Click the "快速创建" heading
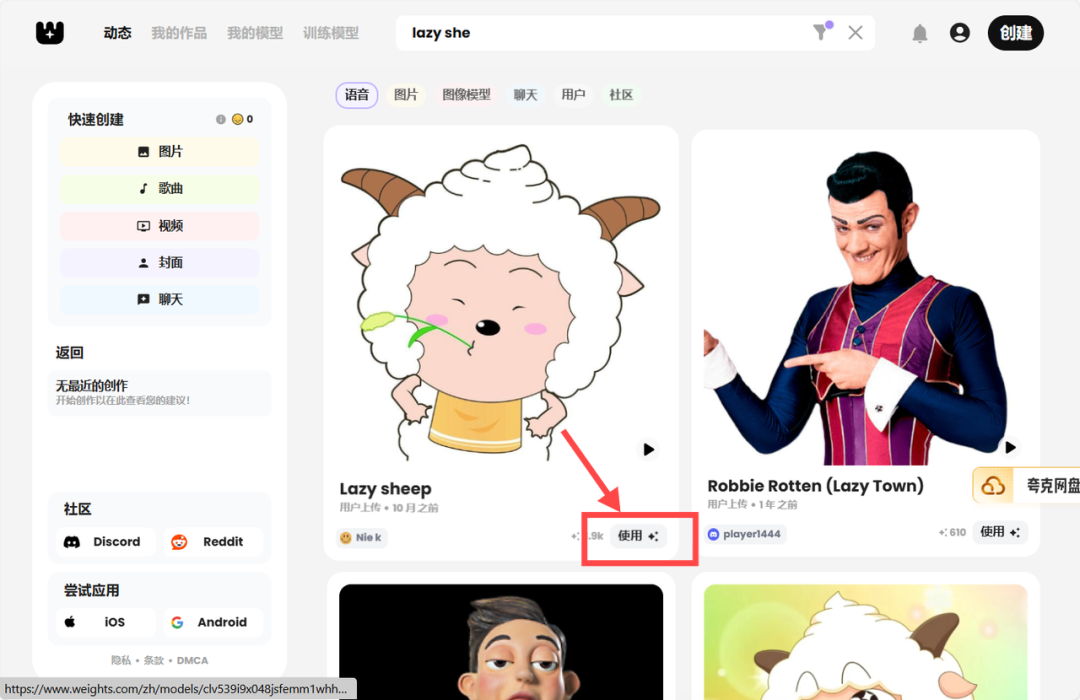The width and height of the screenshot is (1080, 700). click(96, 119)
